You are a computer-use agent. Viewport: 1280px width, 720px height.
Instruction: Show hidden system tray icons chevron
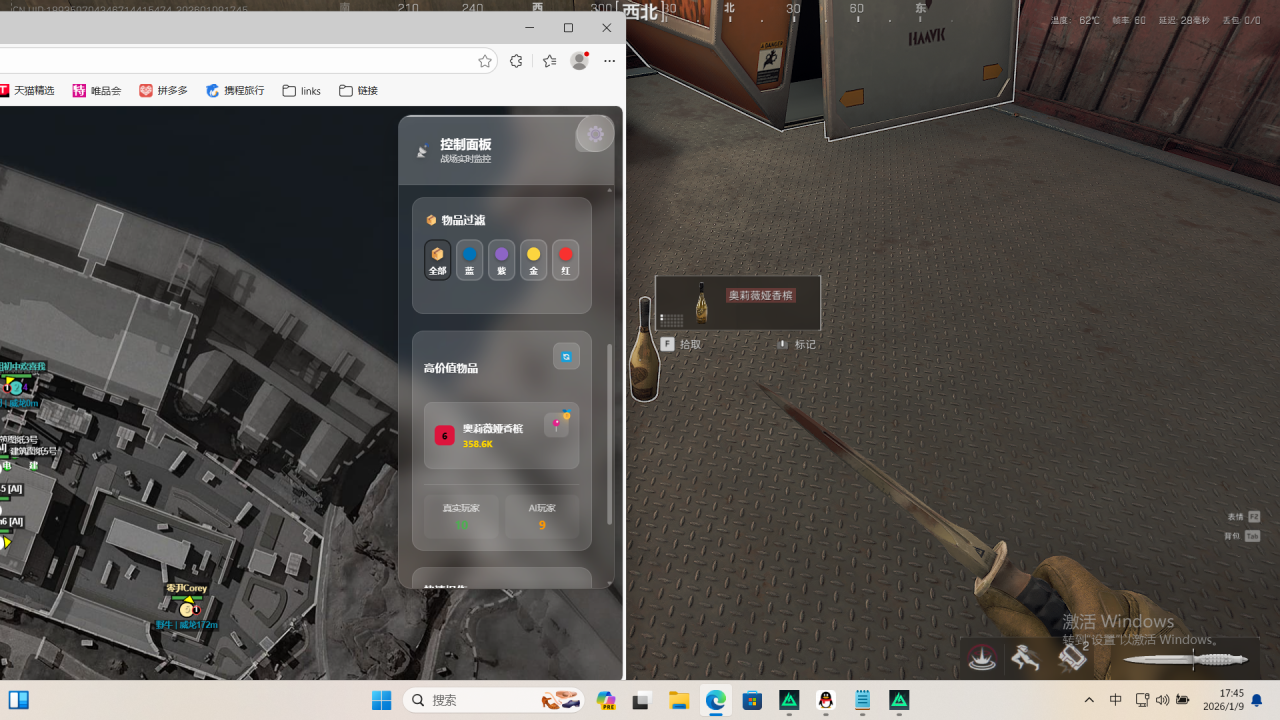point(1089,700)
